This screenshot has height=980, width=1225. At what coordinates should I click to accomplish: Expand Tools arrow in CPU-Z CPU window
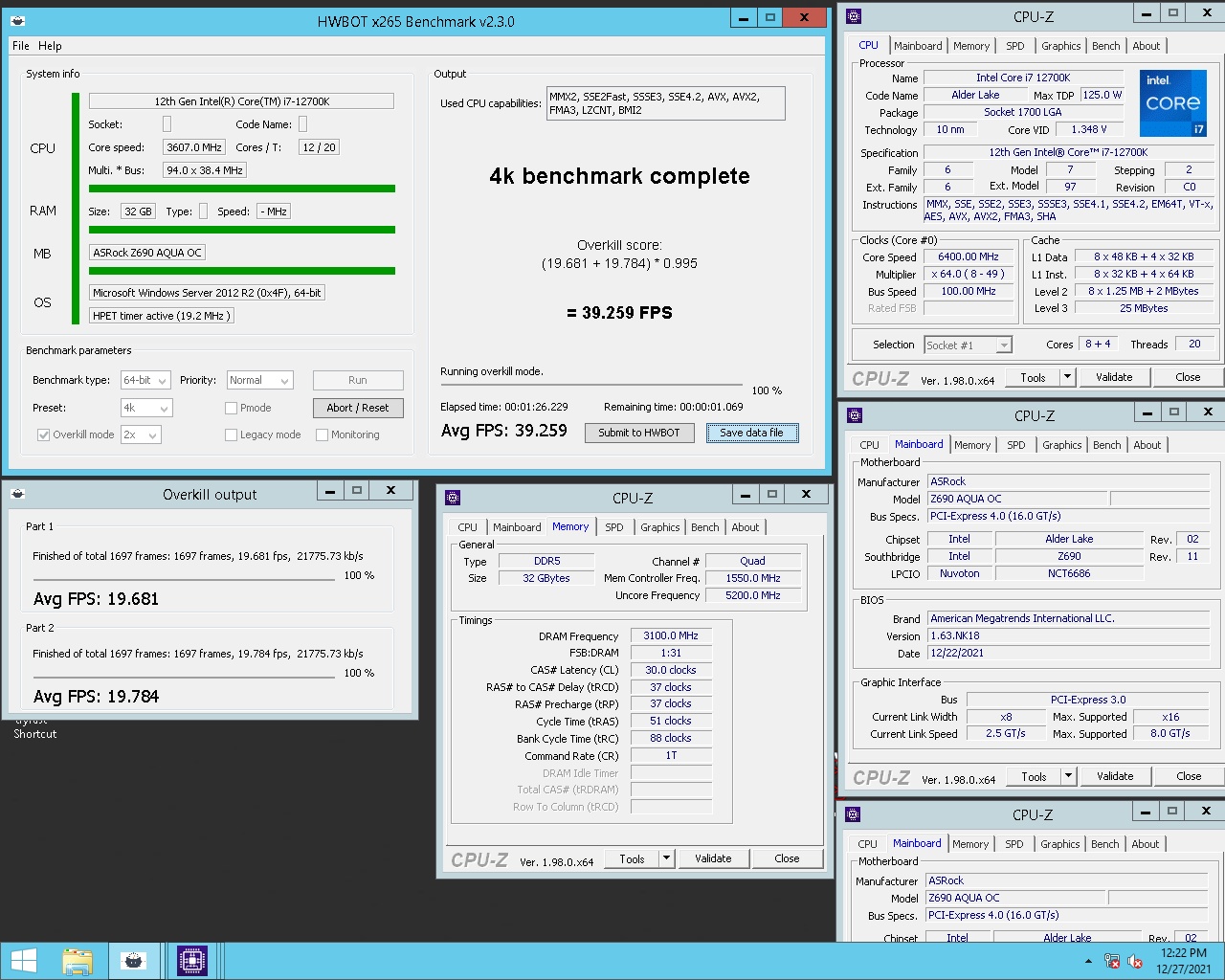tap(1067, 377)
